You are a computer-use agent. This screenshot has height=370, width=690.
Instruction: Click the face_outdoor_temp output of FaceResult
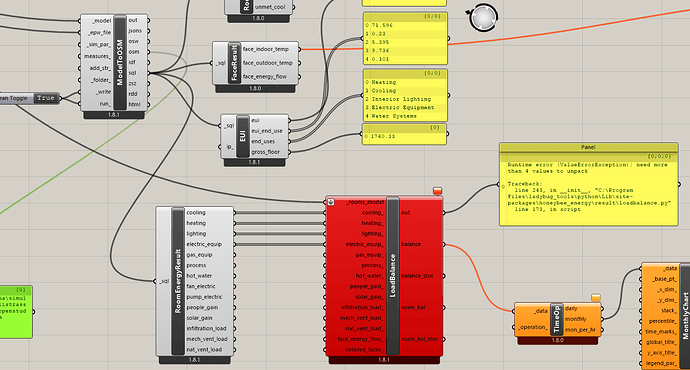pos(268,63)
